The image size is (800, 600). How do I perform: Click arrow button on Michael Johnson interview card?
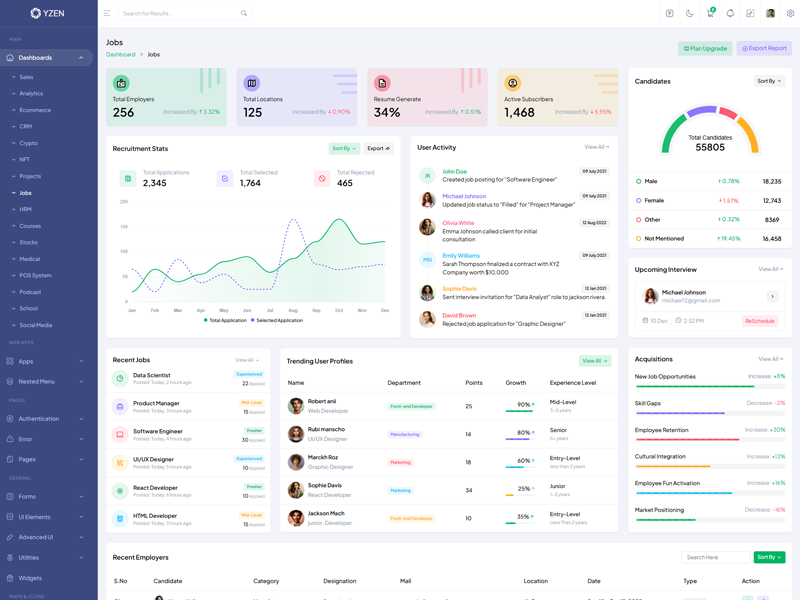772,296
